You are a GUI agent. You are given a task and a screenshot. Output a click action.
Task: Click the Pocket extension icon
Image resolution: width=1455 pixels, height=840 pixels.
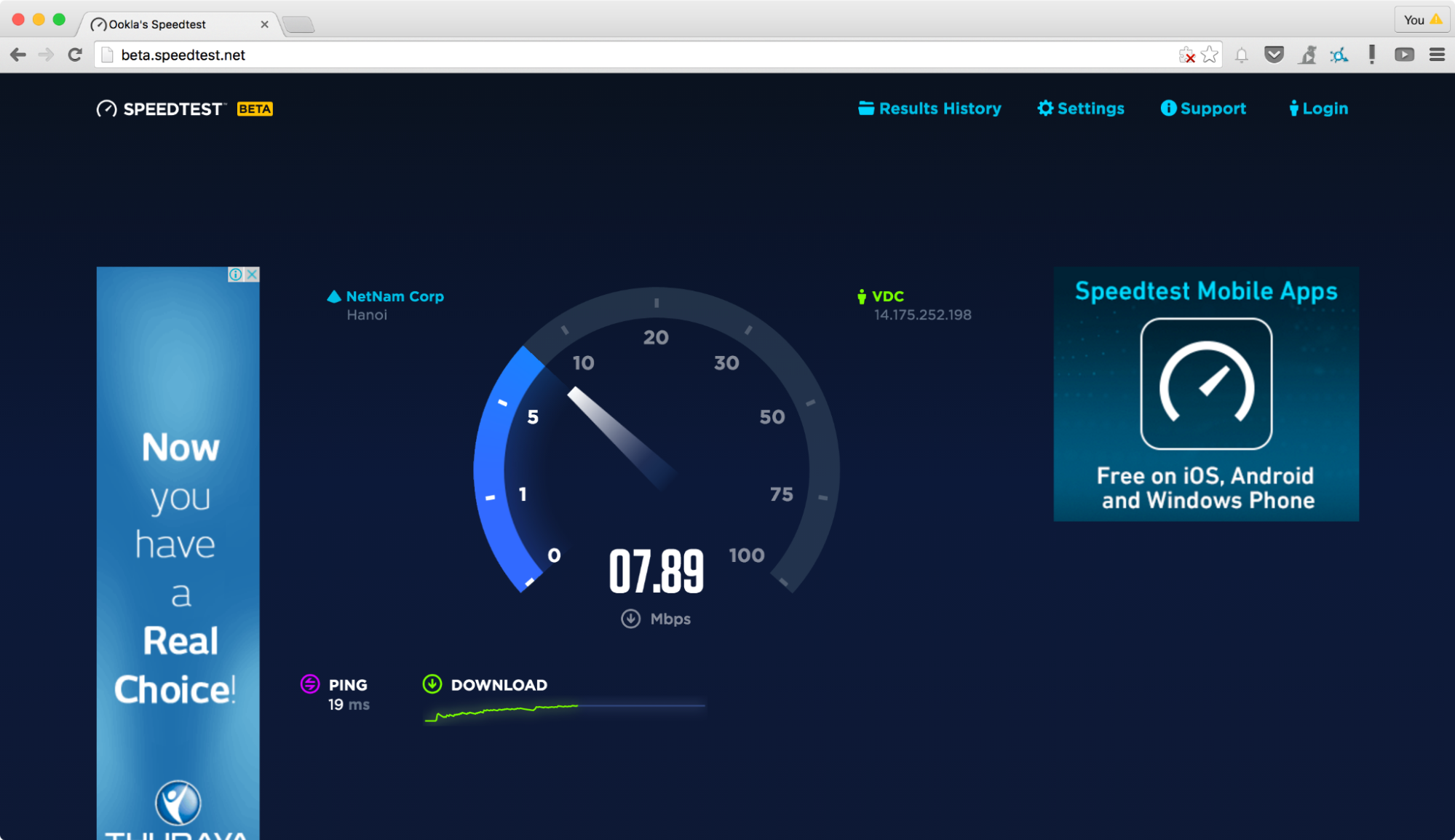pyautogui.click(x=1274, y=55)
